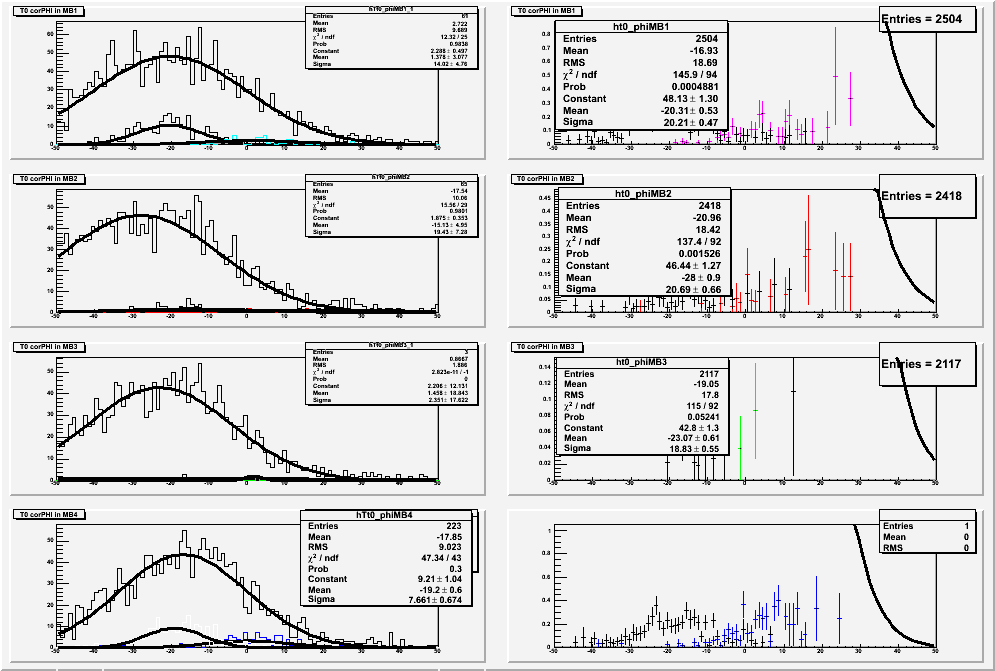Click the small stats box in the left MB1 pad
This screenshot has height=671, width=995.
pyautogui.click(x=392, y=37)
